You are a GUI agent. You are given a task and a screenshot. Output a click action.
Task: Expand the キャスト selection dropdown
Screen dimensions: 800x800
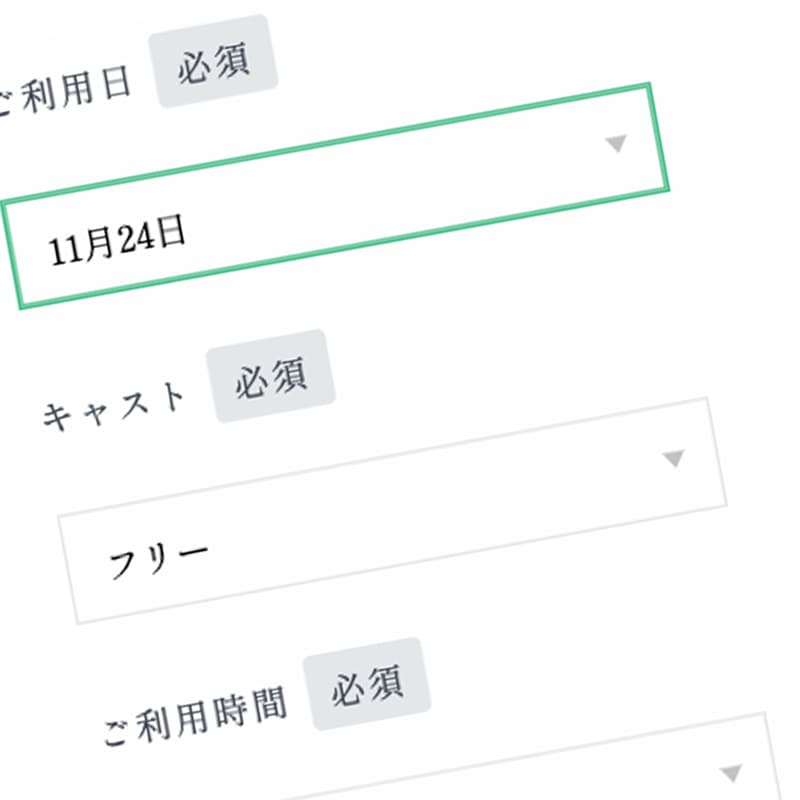click(390, 510)
